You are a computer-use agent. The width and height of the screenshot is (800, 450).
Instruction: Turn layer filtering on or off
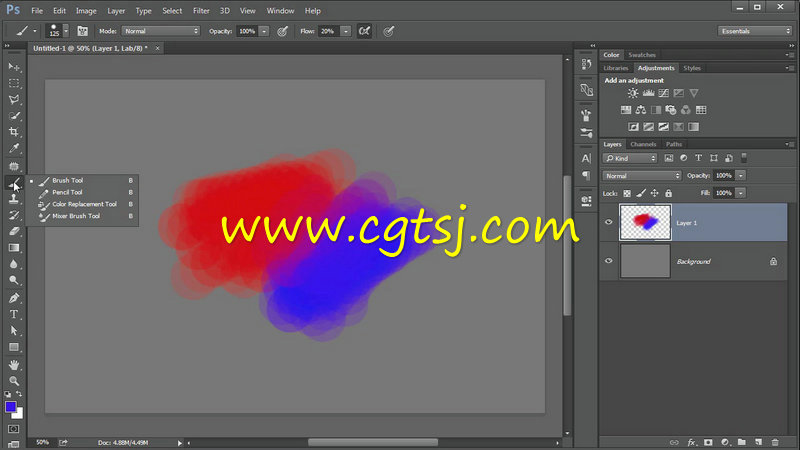pos(744,158)
